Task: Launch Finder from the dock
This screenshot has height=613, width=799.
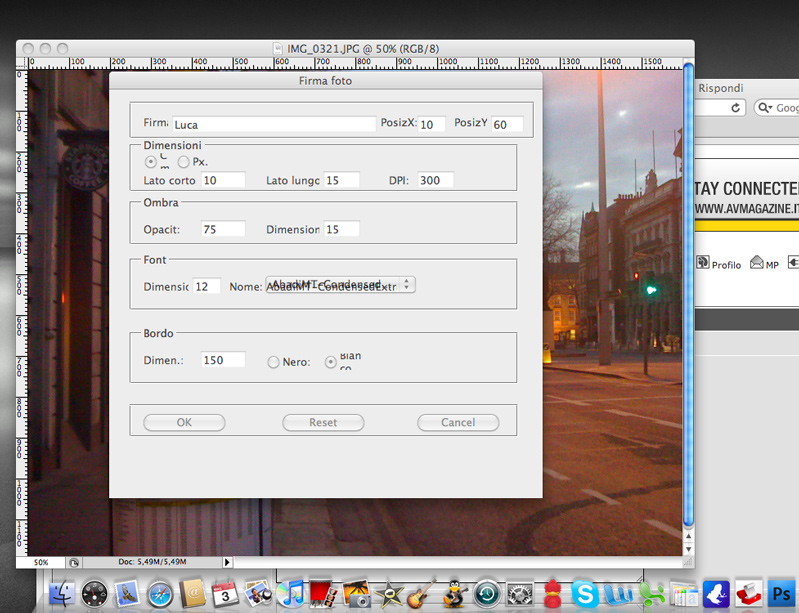Action: pyautogui.click(x=62, y=594)
